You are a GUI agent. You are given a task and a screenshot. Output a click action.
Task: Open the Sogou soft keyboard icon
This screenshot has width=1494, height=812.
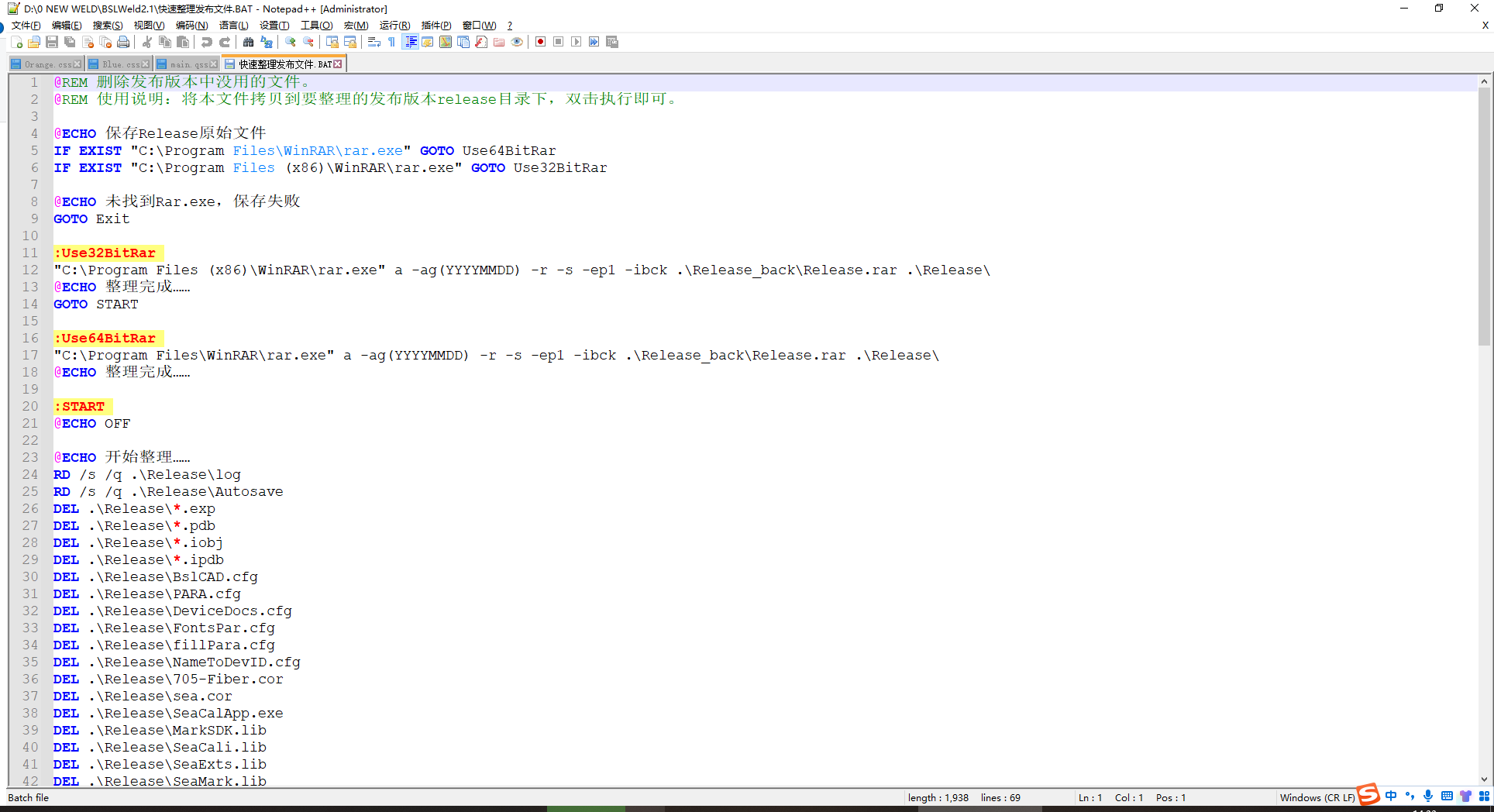(x=1447, y=796)
